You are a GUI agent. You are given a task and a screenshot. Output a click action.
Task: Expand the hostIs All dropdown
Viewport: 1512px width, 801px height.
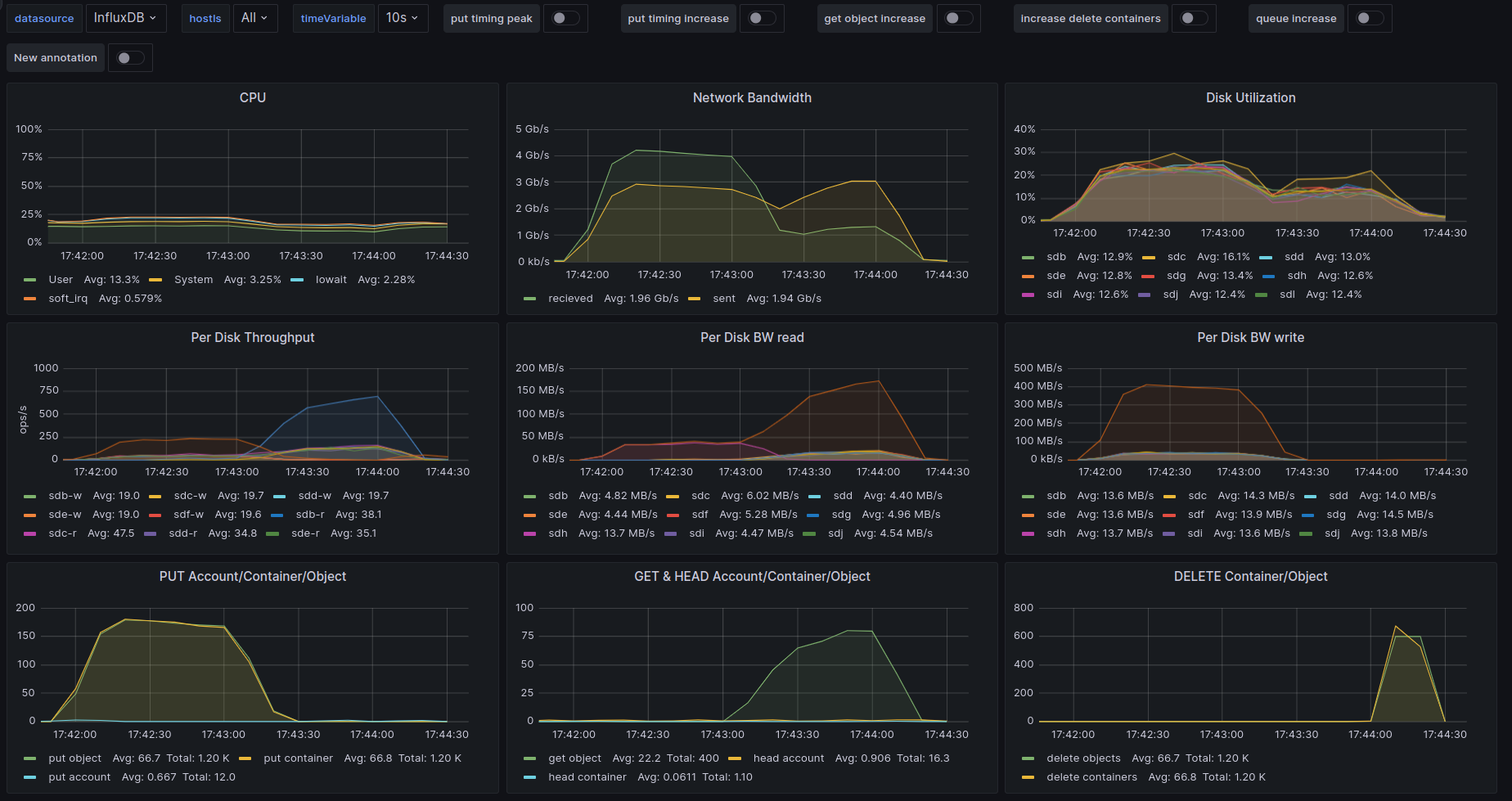254,18
